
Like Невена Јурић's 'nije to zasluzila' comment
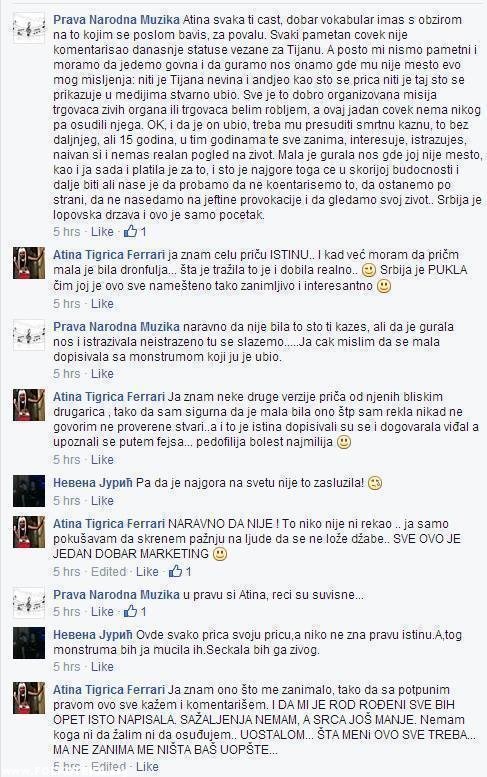102,500
